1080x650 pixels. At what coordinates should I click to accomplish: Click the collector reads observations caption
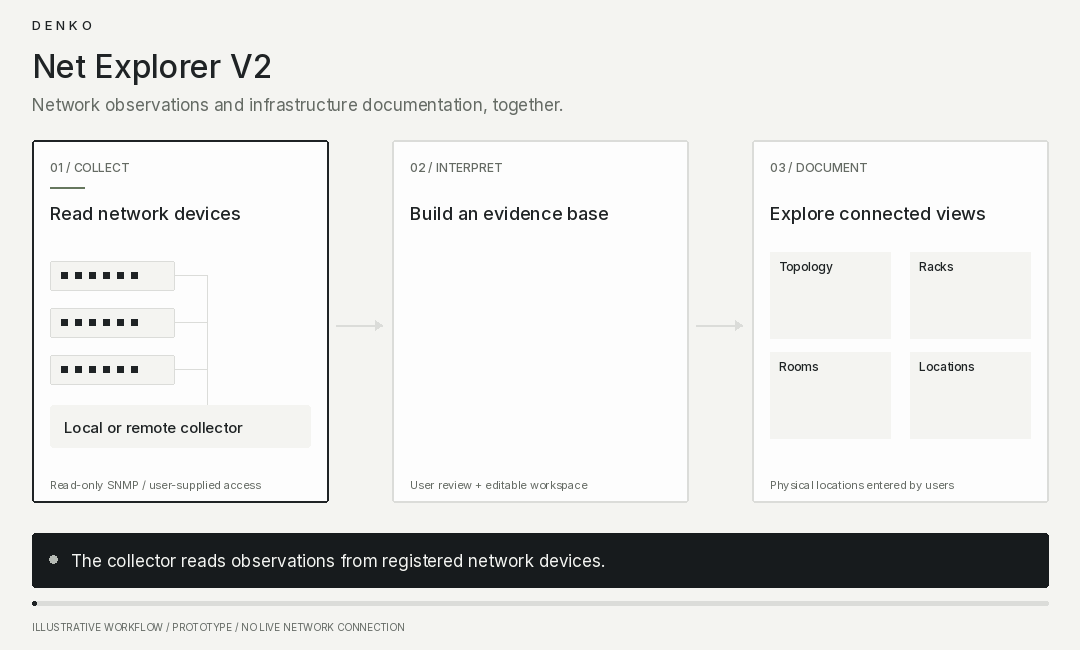(x=338, y=561)
